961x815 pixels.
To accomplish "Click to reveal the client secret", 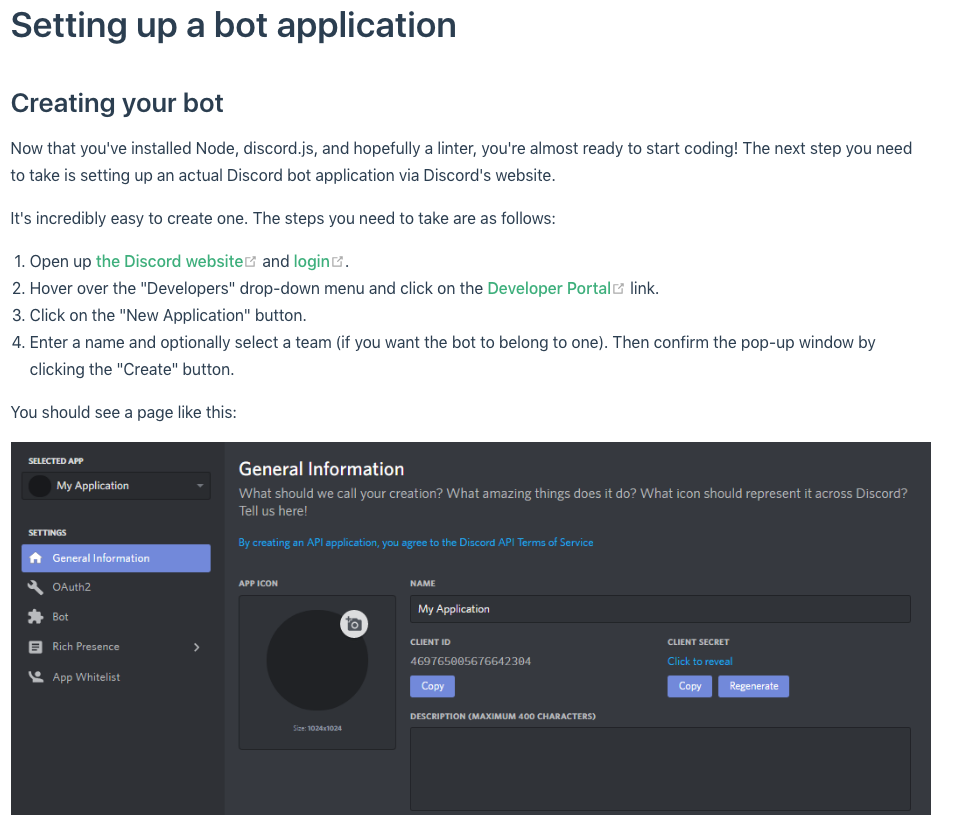I will [699, 661].
